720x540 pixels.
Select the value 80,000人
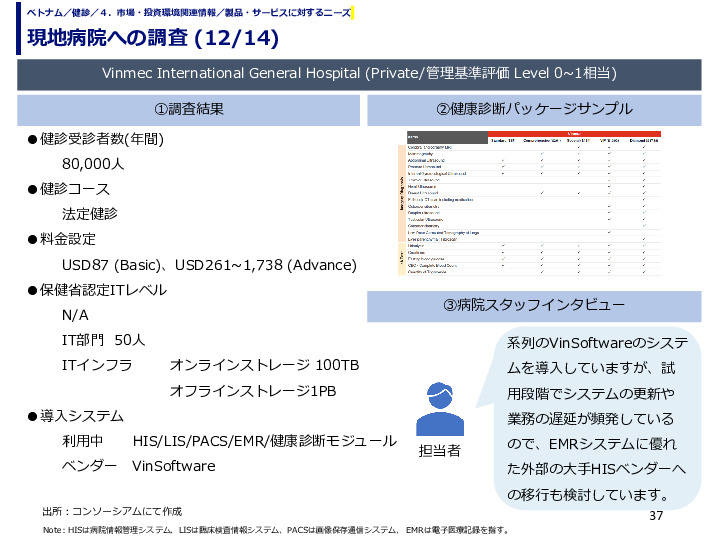[x=93, y=163]
